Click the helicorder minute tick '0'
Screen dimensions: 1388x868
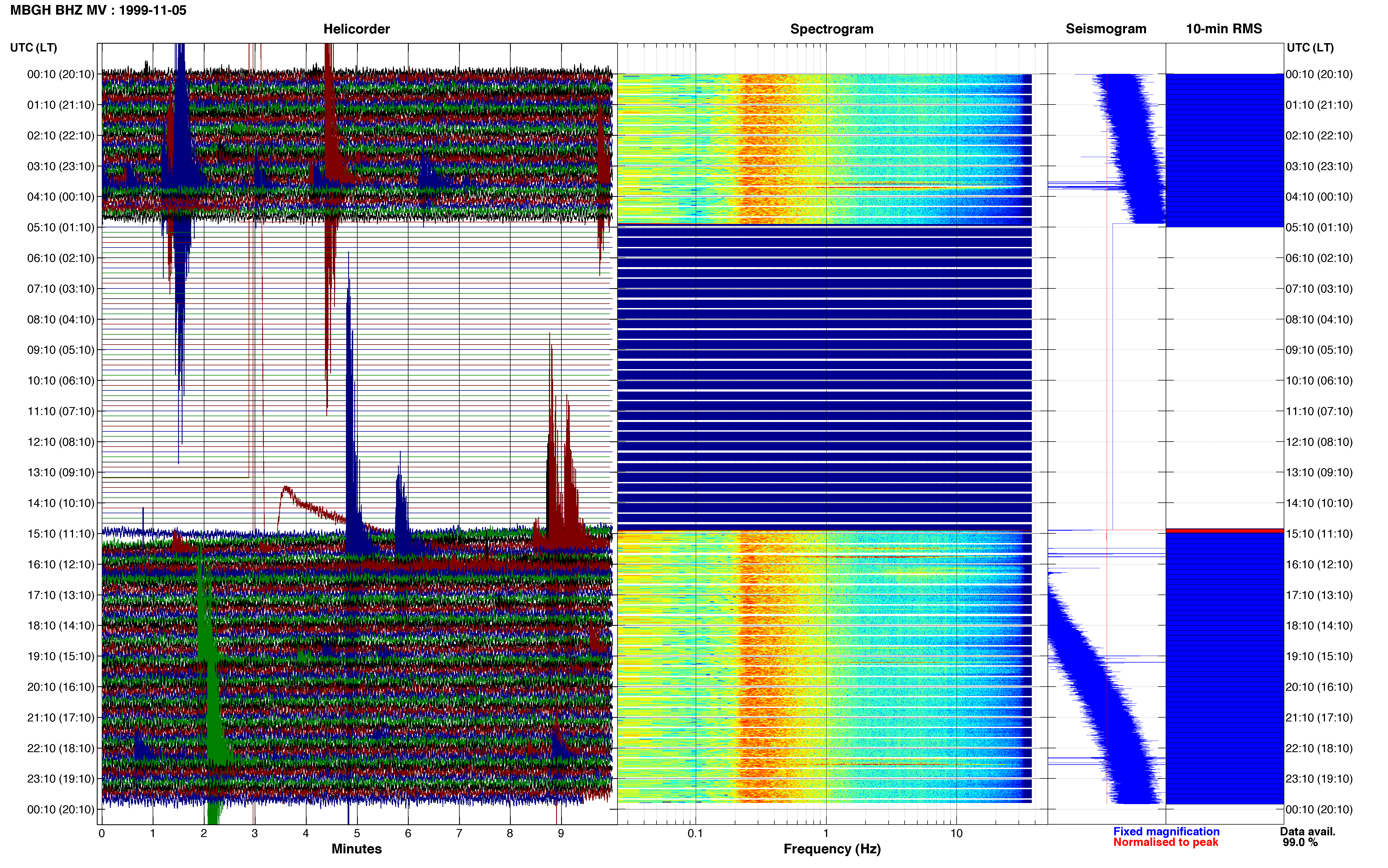coord(101,833)
